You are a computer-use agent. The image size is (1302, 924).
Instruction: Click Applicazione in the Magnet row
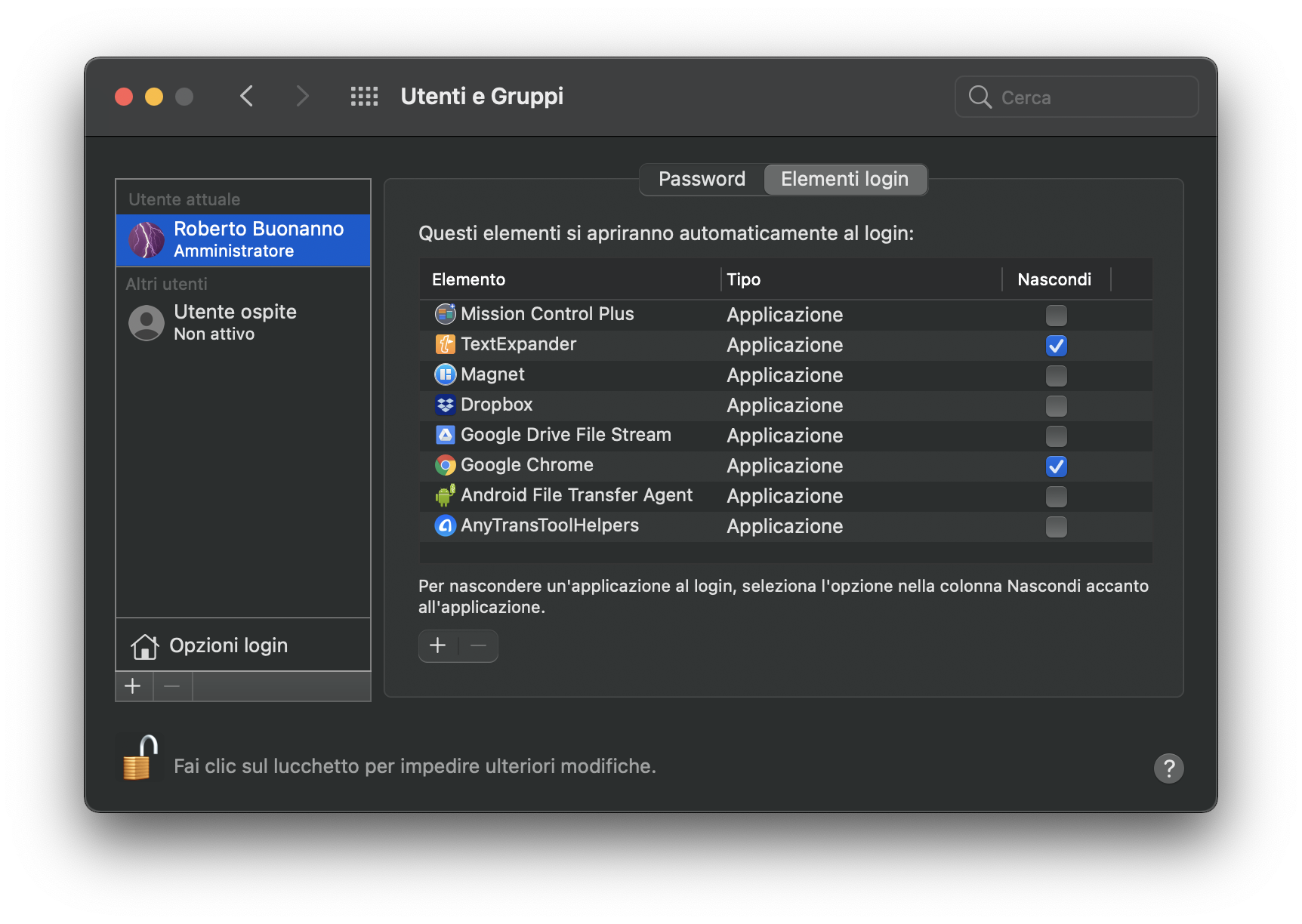coord(785,375)
